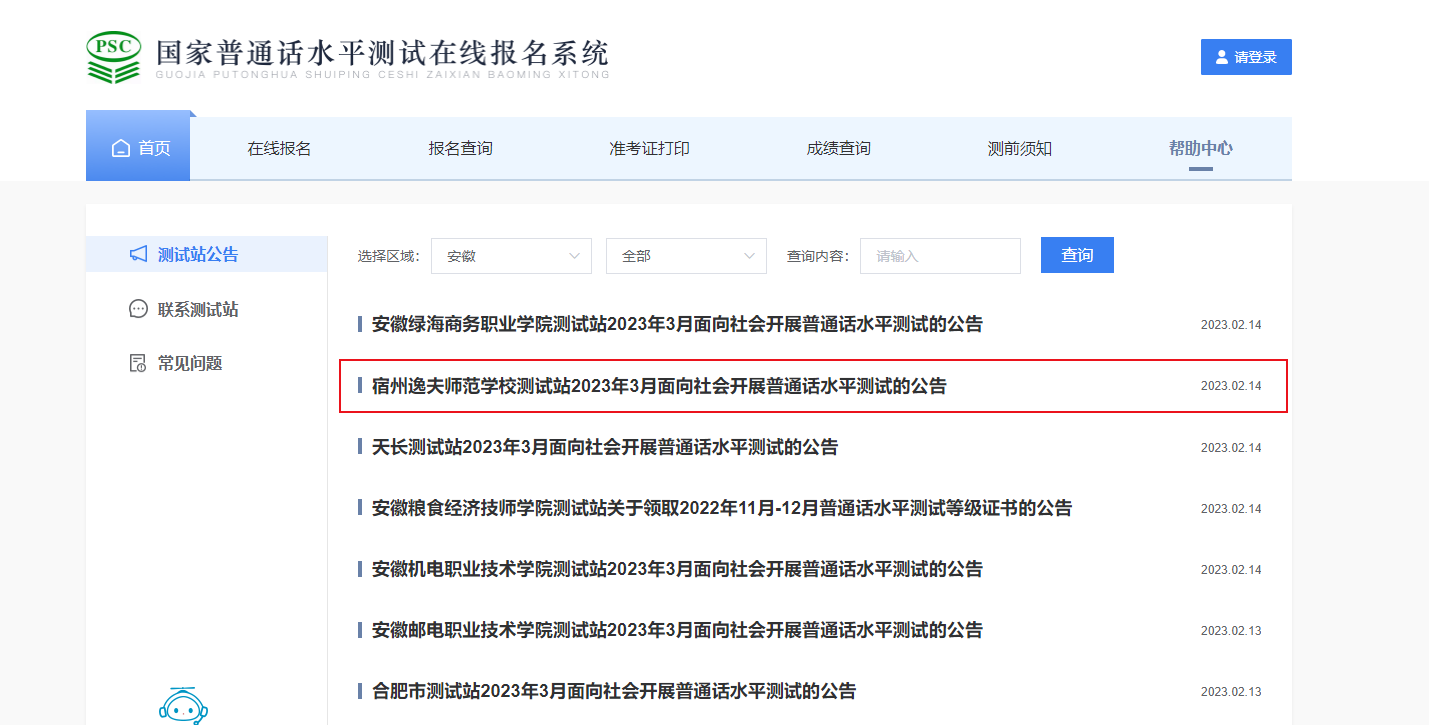
Task: Click date 2023.02.13 on 合肥市测试站 row
Action: [1231, 691]
